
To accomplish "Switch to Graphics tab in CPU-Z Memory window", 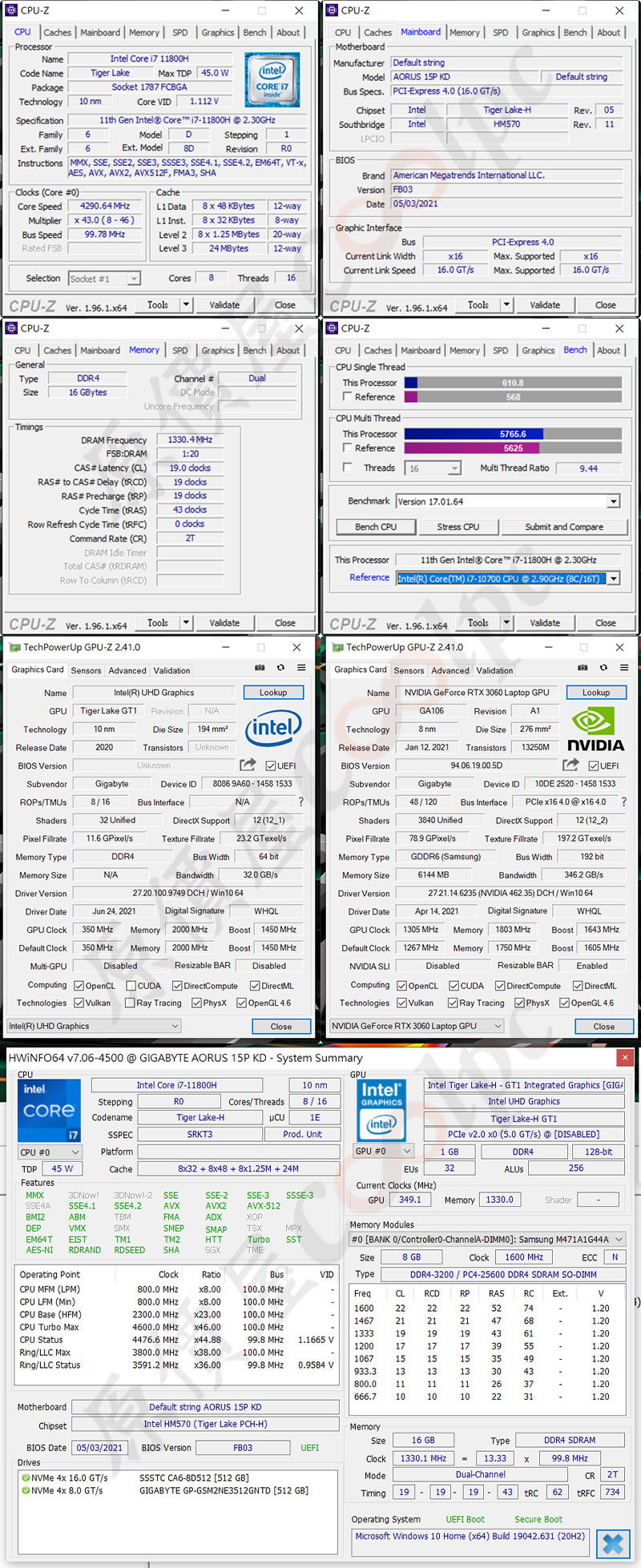I will (x=218, y=351).
